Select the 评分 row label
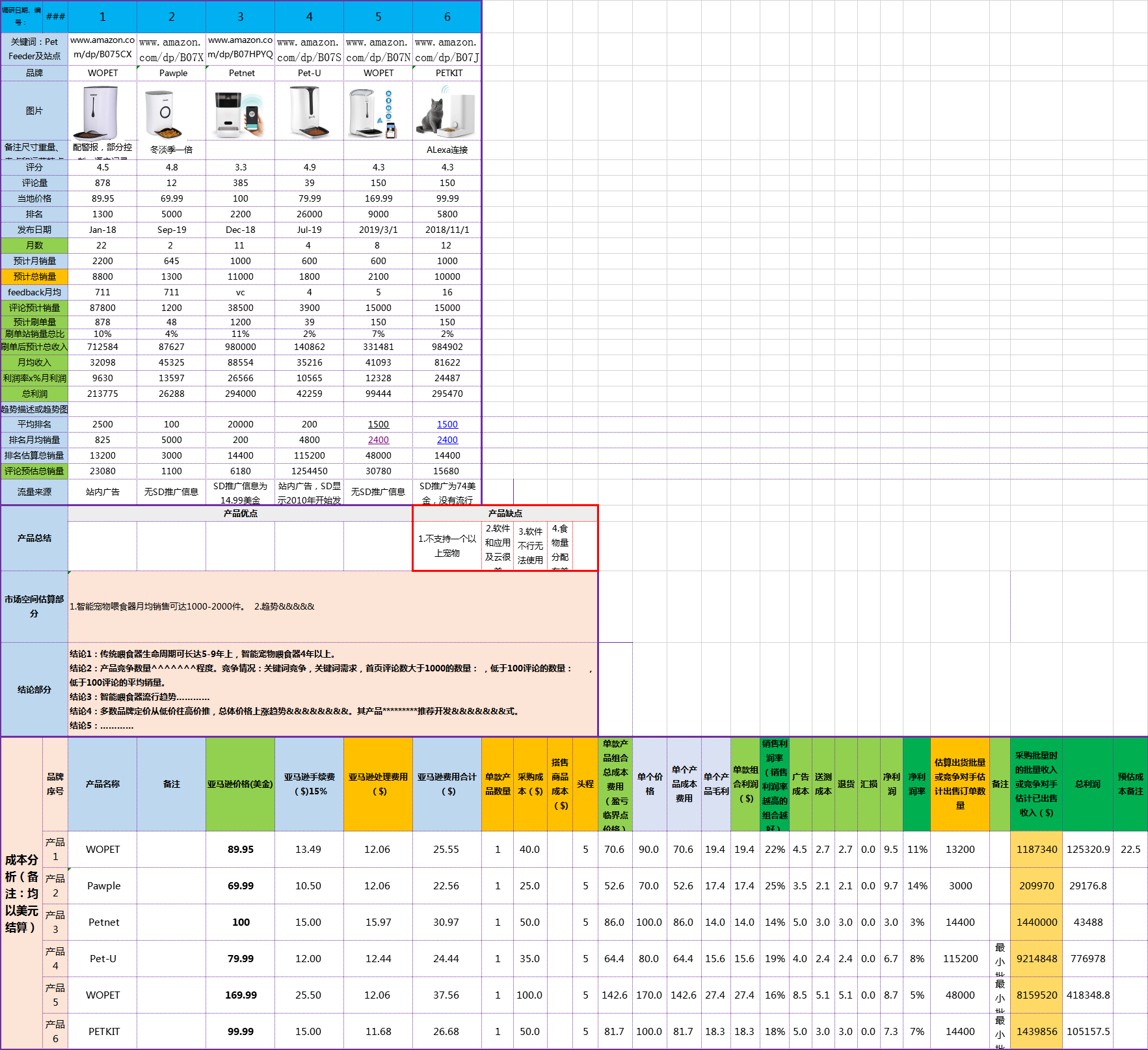This screenshot has width=1148, height=1050. pyautogui.click(x=34, y=167)
